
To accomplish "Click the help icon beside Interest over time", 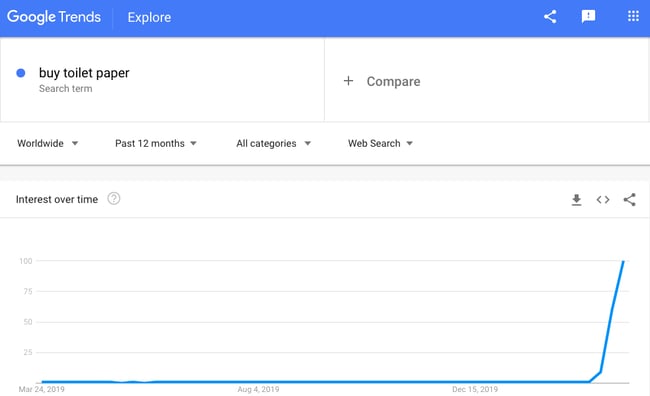I will click(x=114, y=199).
